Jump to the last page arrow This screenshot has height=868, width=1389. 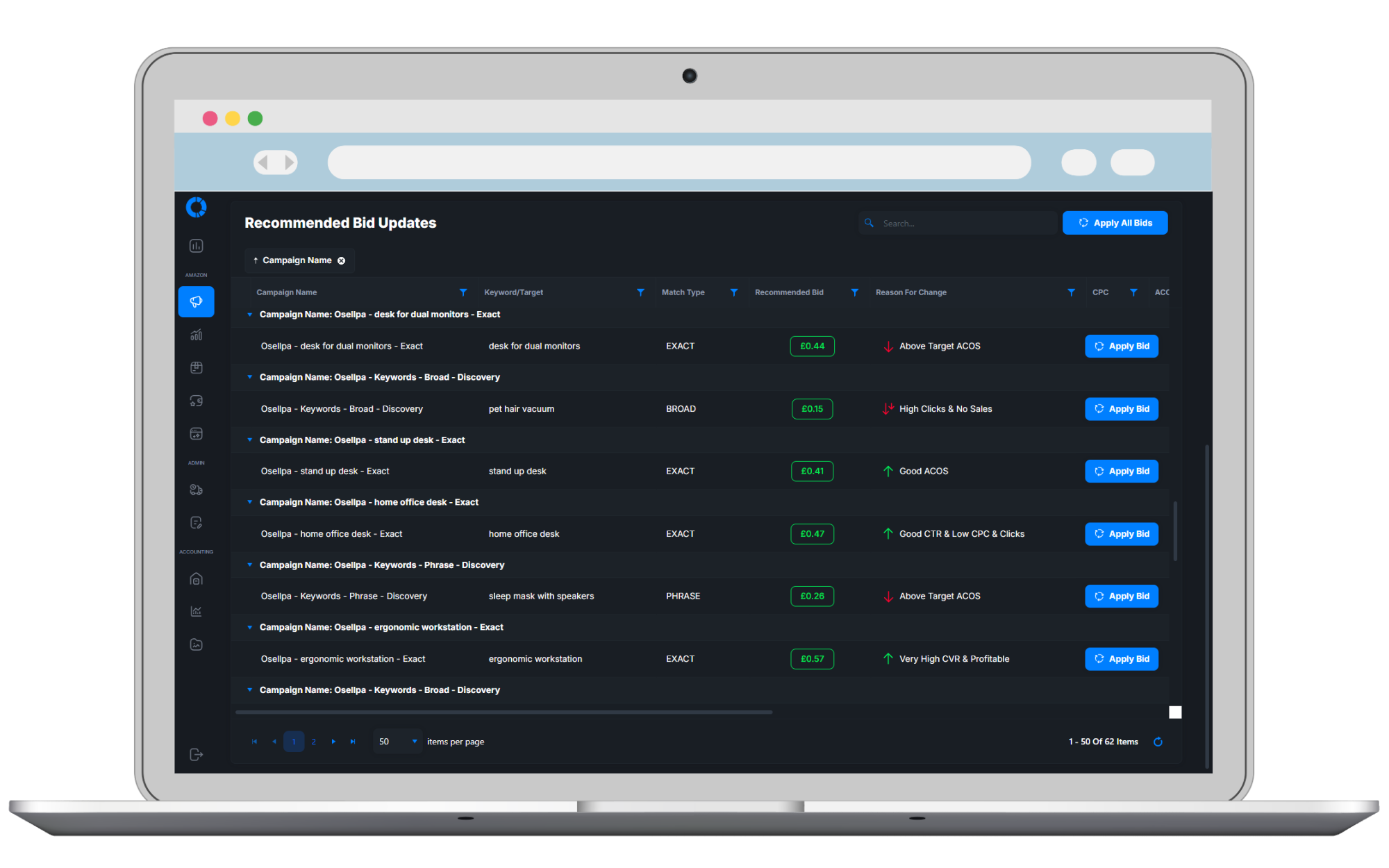(353, 742)
